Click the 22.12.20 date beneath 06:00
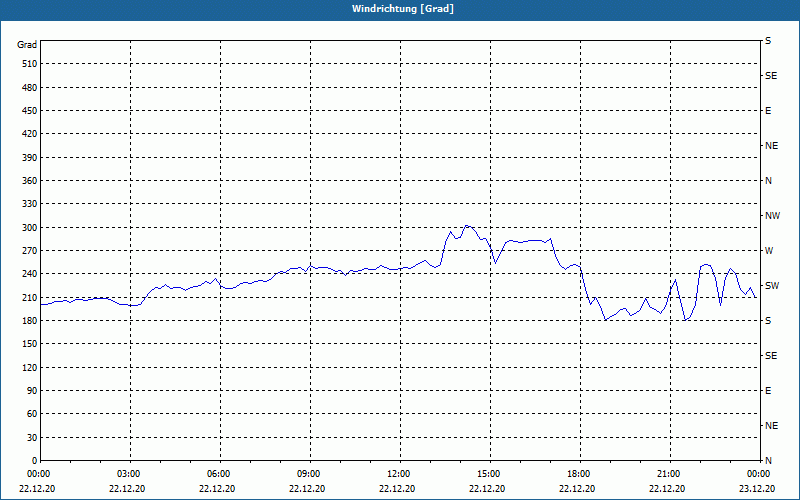 [217, 488]
